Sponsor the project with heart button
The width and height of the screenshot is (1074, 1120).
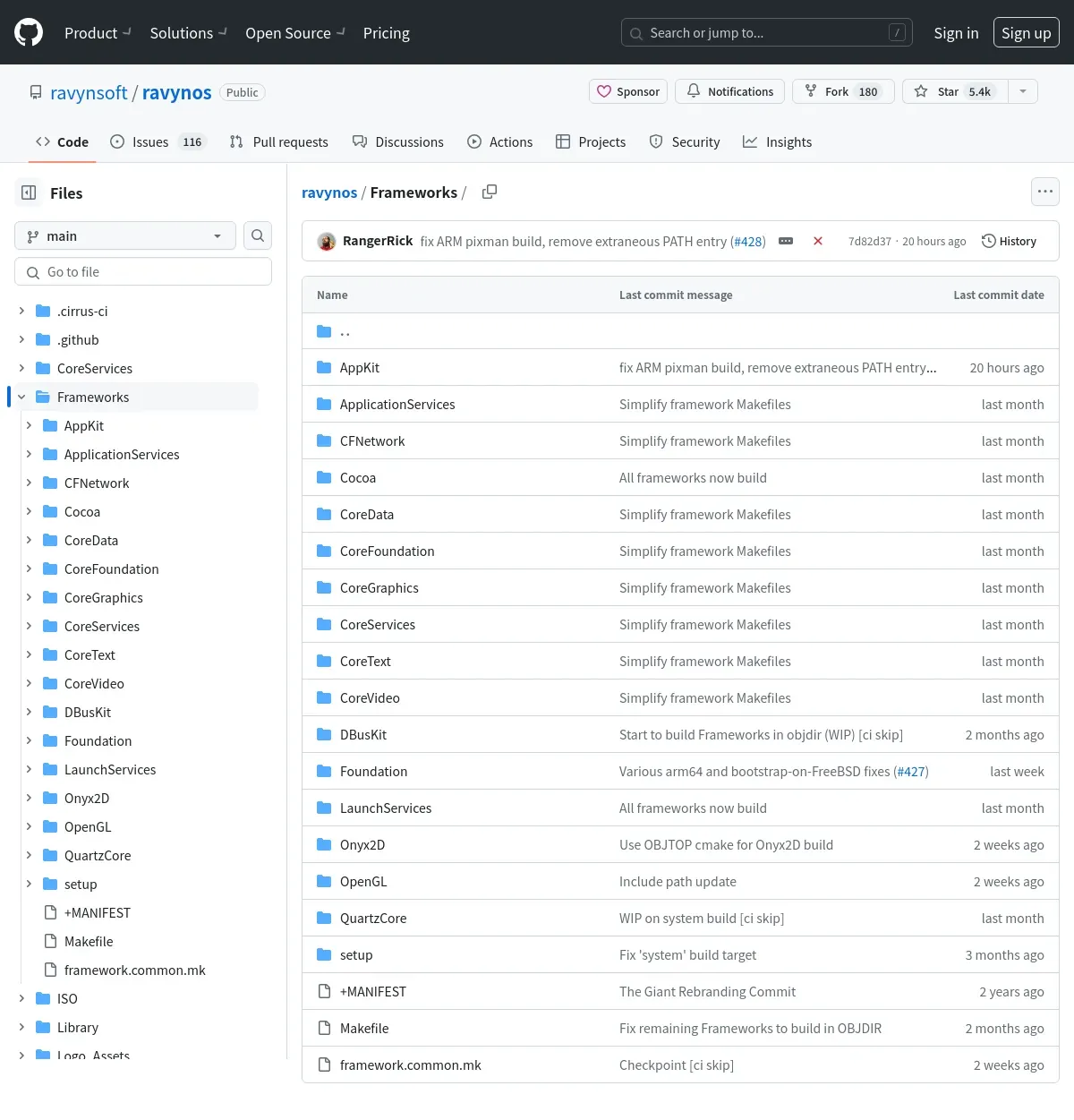point(628,91)
